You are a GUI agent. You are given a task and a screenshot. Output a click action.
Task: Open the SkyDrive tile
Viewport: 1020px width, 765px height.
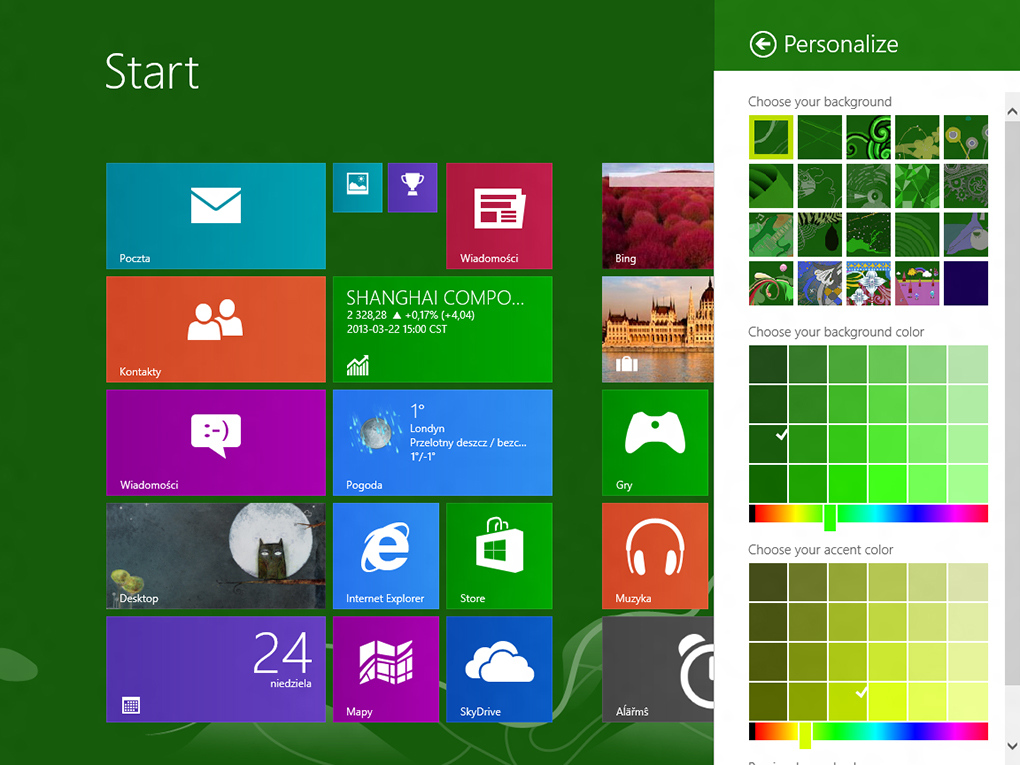coord(498,669)
